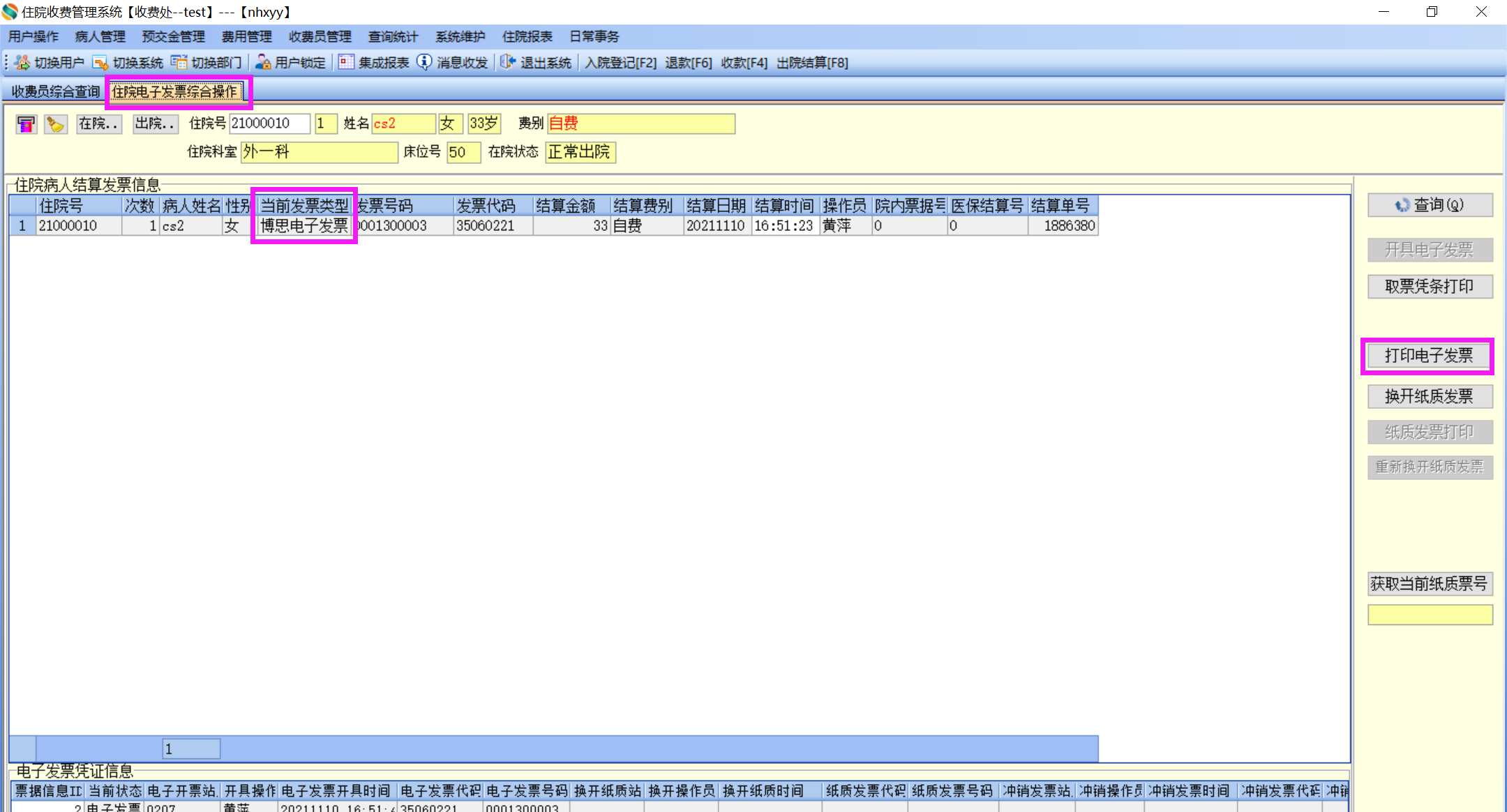Open the 出院.. patient picker
The height and width of the screenshot is (812, 1507).
(x=155, y=124)
